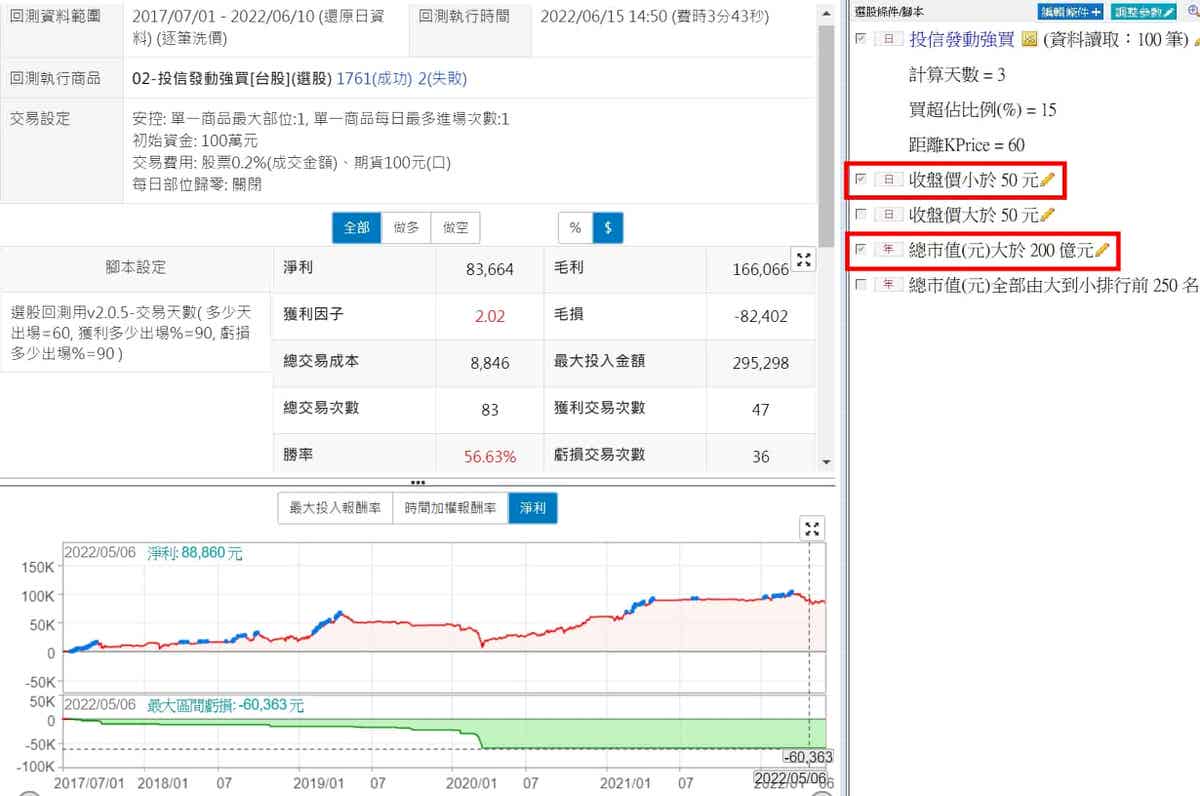Image resolution: width=1200 pixels, height=796 pixels.
Task: Open the 1761(成功) results link
Action: point(374,78)
